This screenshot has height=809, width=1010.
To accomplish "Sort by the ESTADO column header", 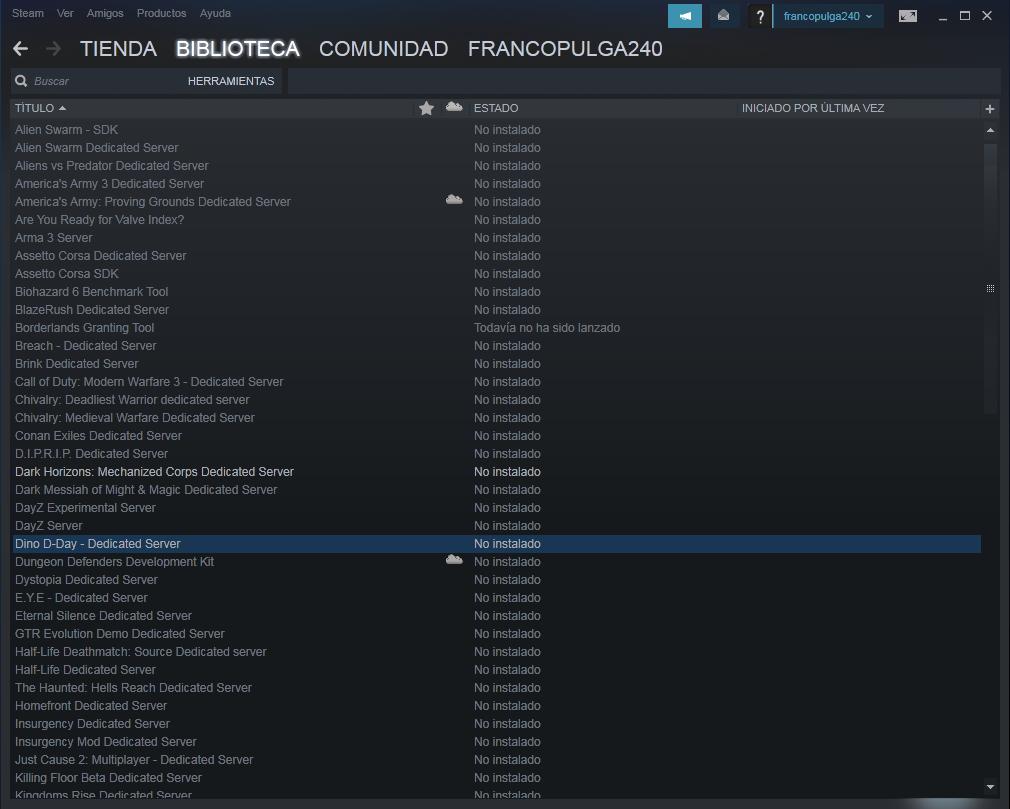I will point(496,108).
